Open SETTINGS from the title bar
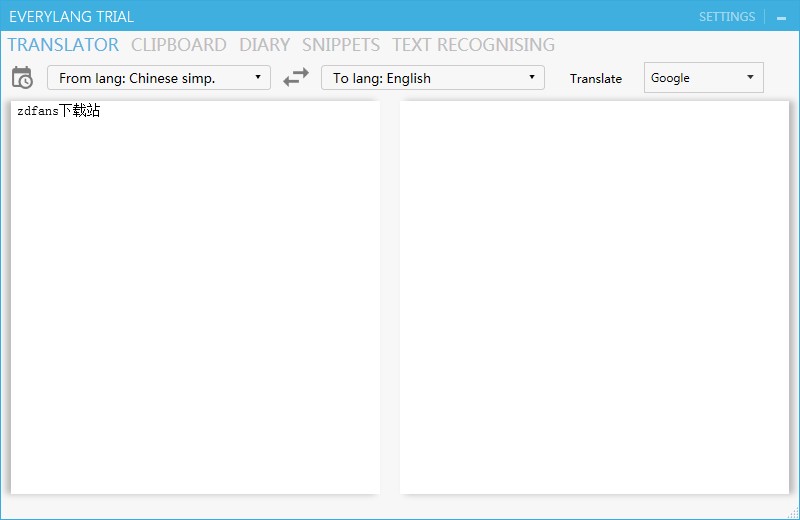The width and height of the screenshot is (800, 520). pos(727,17)
